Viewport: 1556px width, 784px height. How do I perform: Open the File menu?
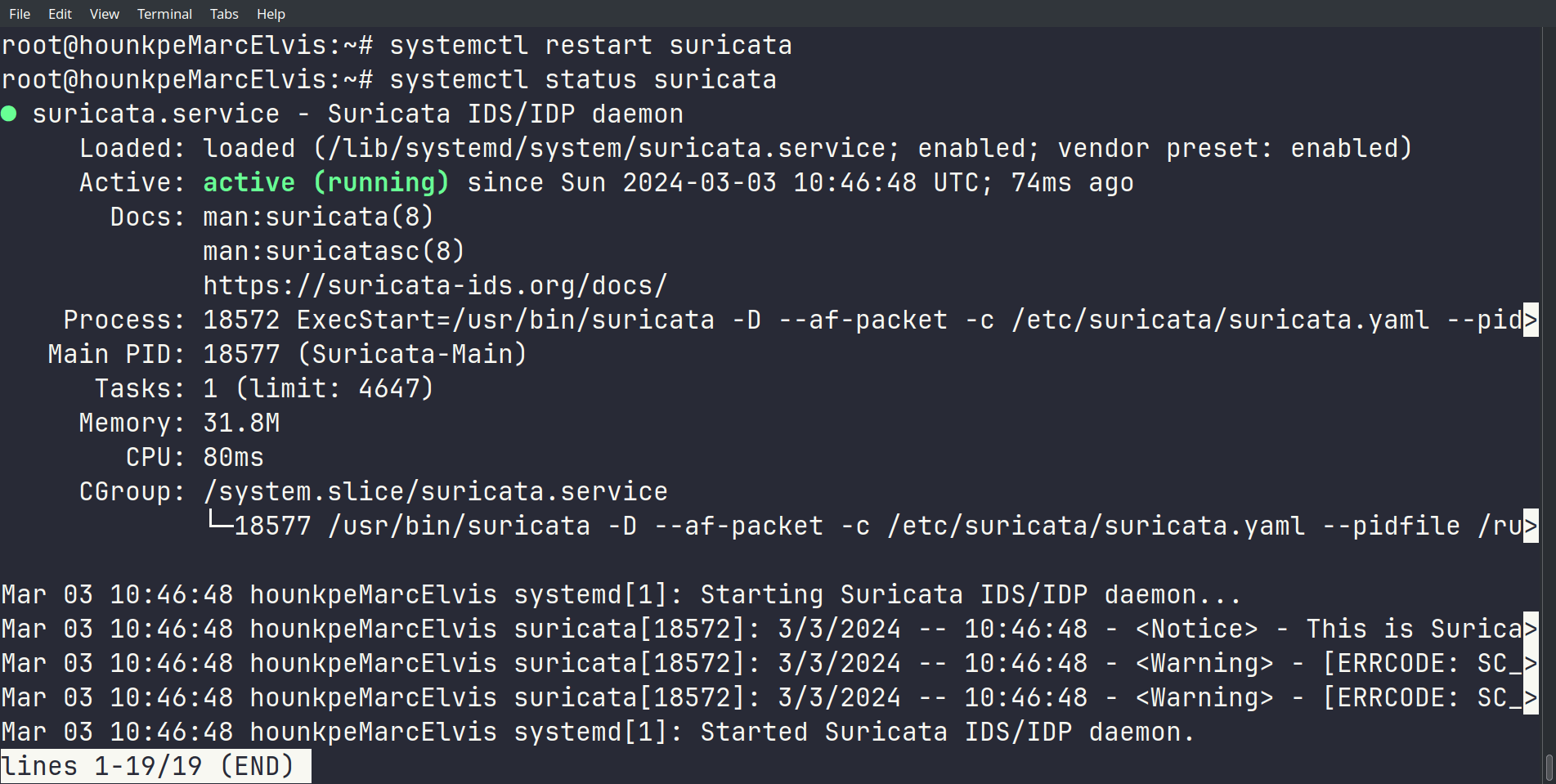click(20, 14)
